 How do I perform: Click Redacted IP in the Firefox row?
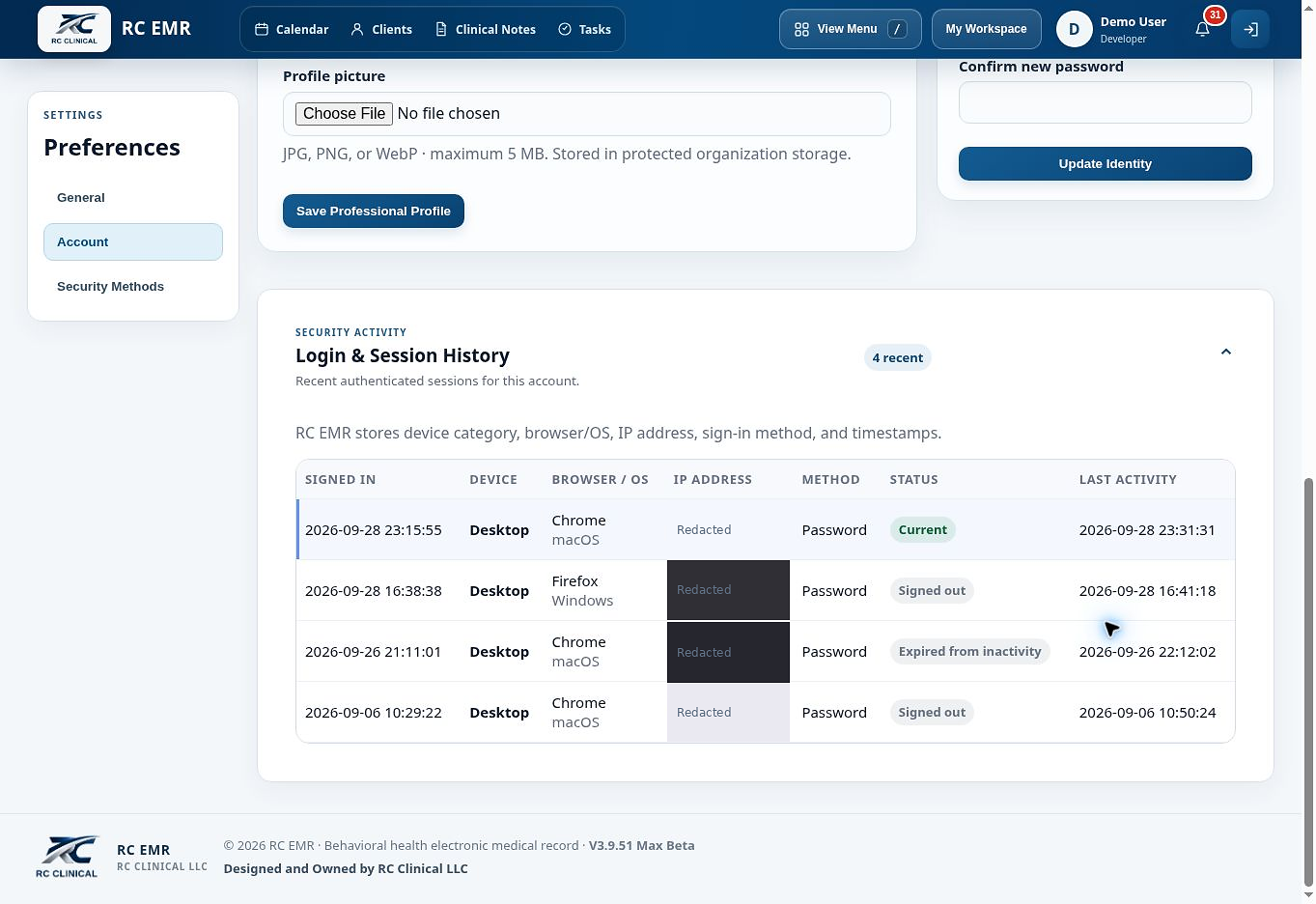(x=704, y=589)
